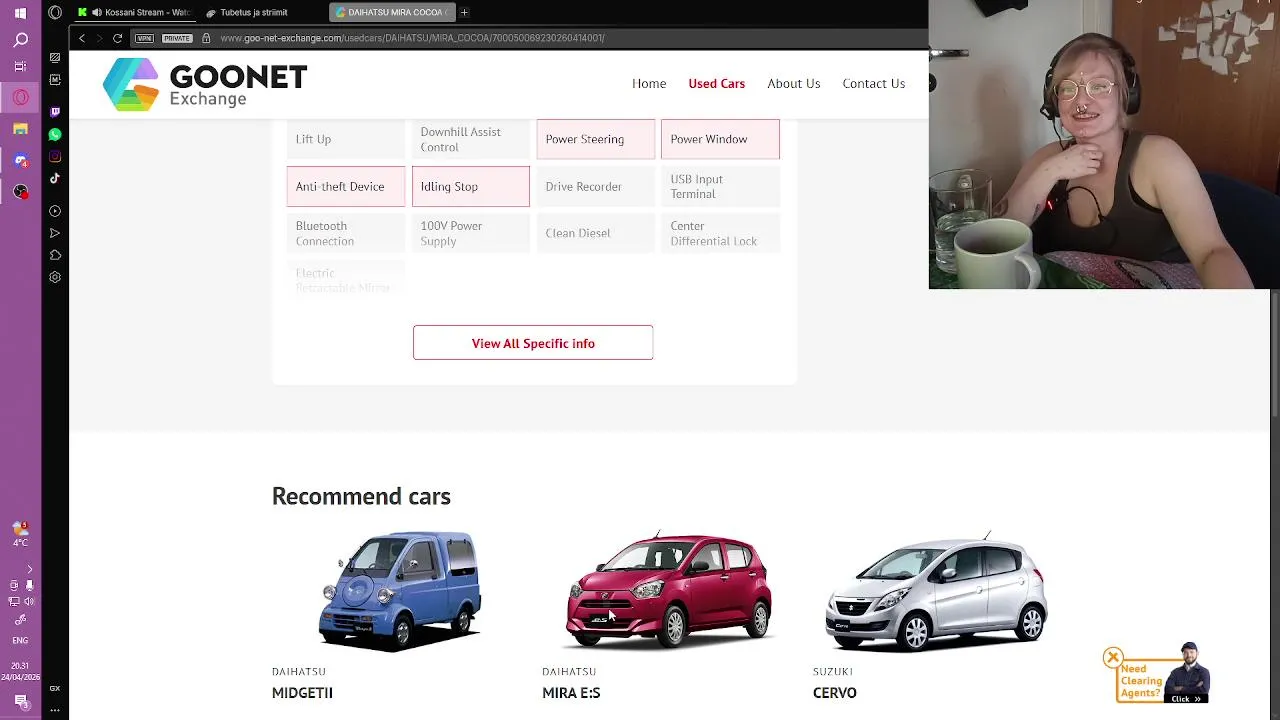
Task: Switch to the Kossani Stream tab
Action: click(133, 12)
